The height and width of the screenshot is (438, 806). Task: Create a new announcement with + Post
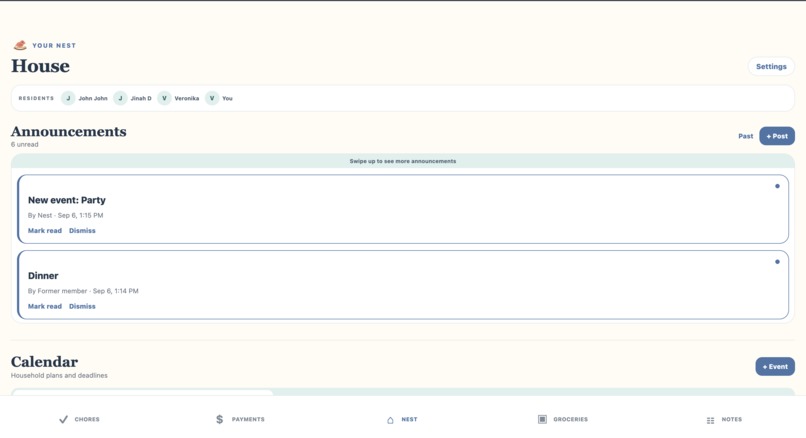tap(777, 136)
